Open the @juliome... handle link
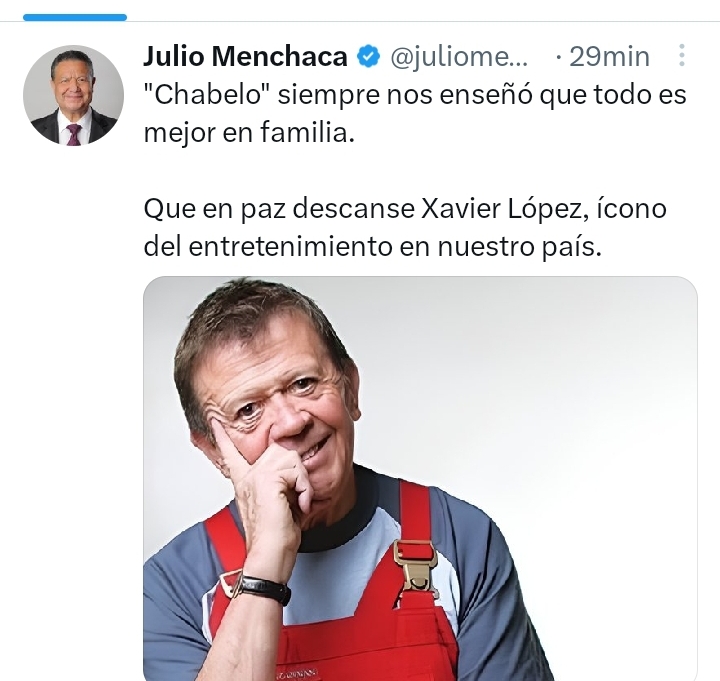 (459, 57)
